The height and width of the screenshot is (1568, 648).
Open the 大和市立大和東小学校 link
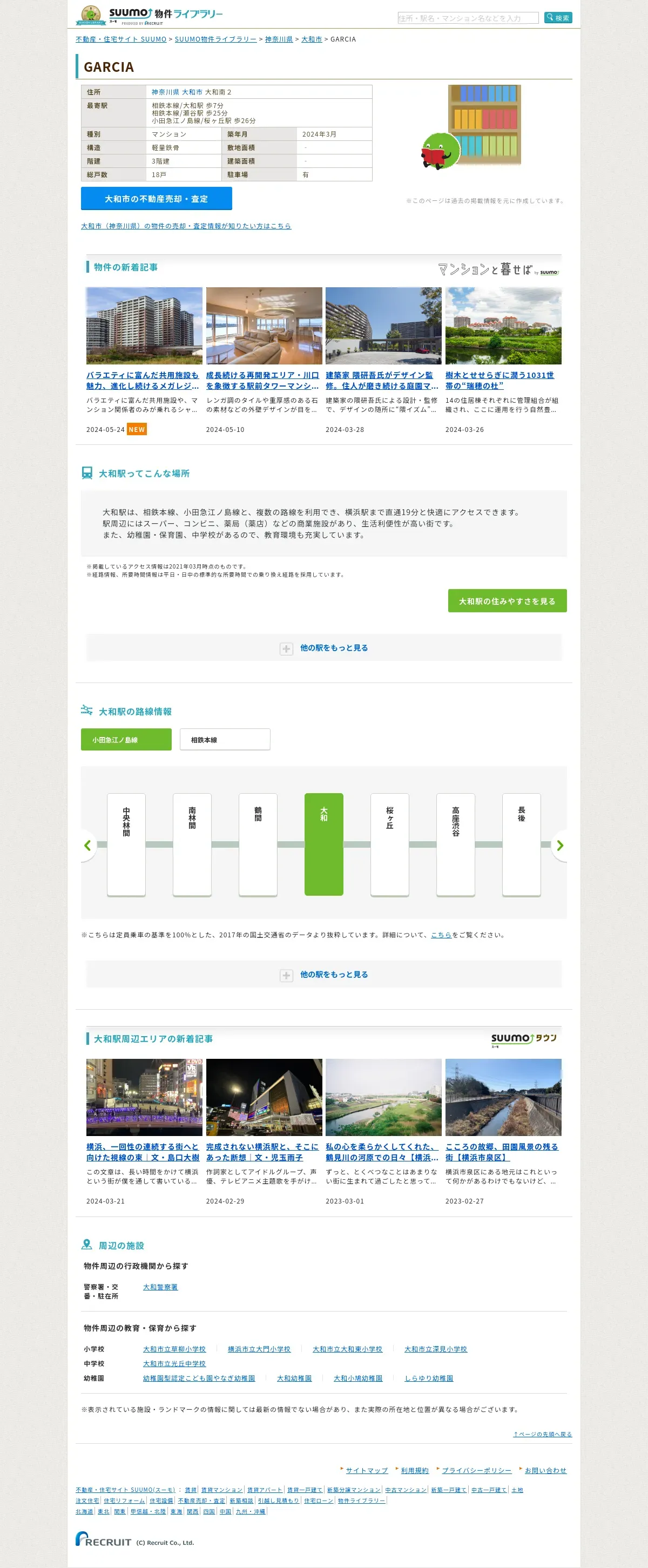[347, 1349]
